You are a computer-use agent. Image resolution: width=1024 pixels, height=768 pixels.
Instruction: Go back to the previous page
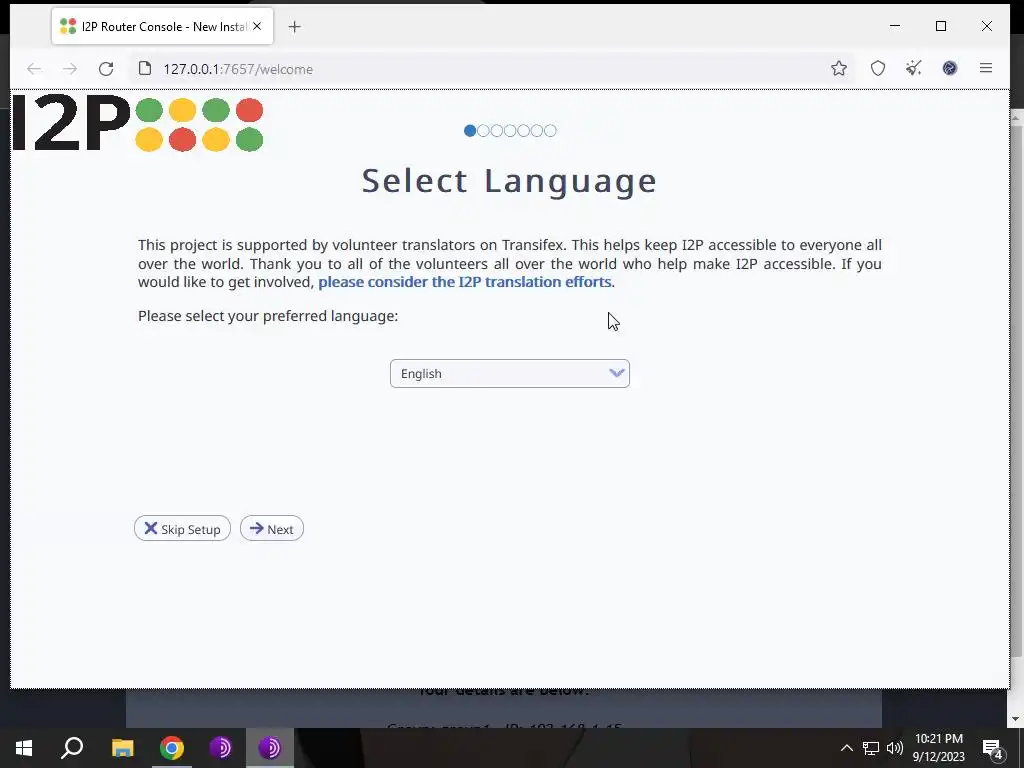coord(34,69)
